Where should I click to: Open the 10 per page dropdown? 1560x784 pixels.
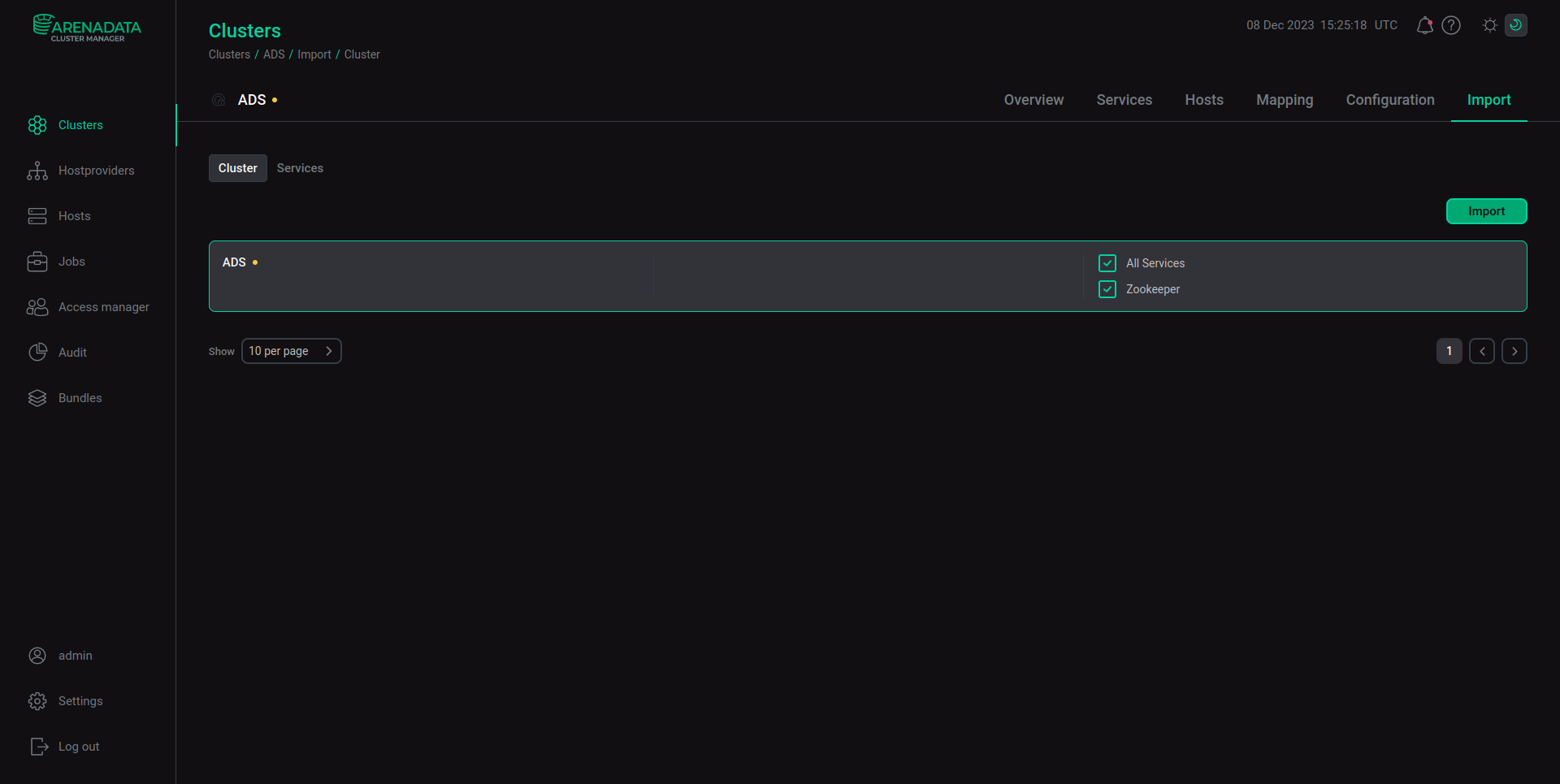(x=292, y=351)
